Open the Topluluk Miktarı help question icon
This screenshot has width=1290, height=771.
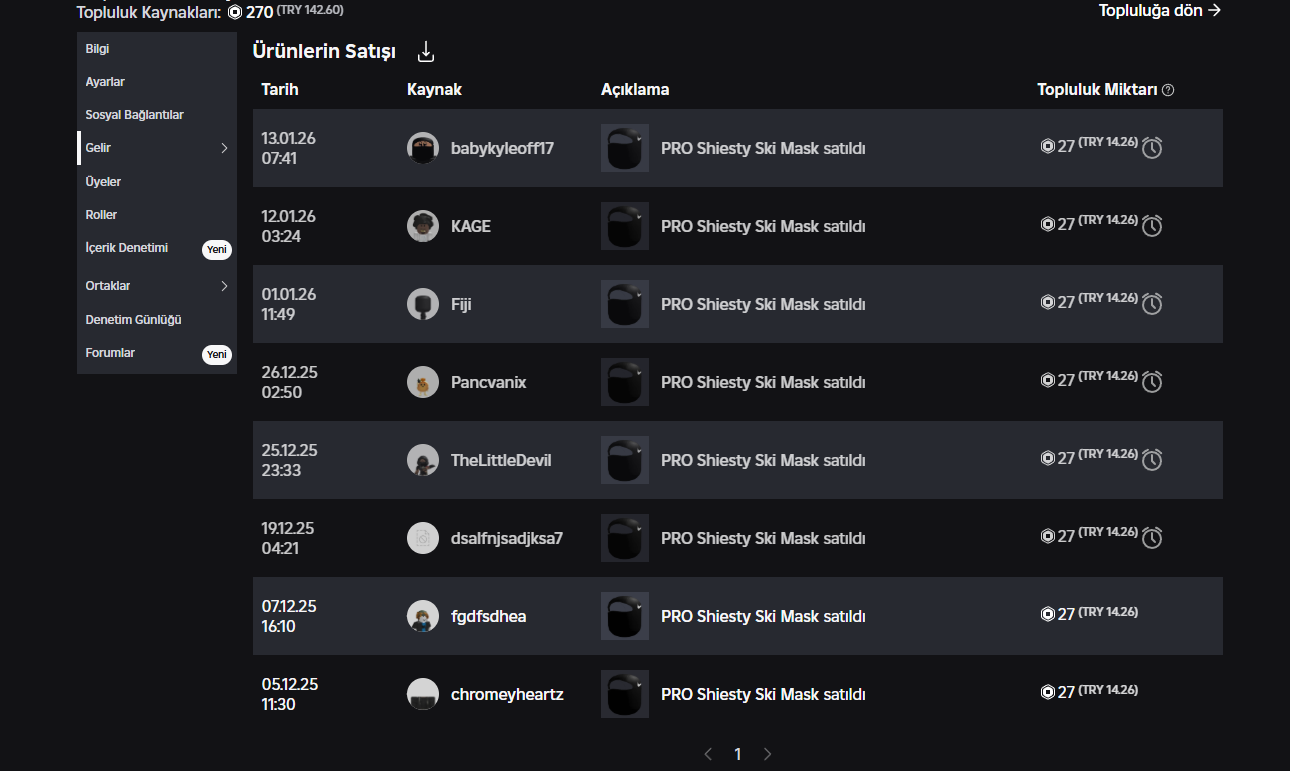pyautogui.click(x=1168, y=90)
